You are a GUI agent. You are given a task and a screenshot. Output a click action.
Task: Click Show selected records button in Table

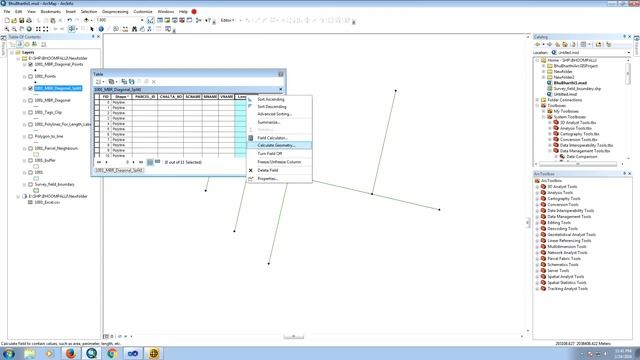[158, 162]
